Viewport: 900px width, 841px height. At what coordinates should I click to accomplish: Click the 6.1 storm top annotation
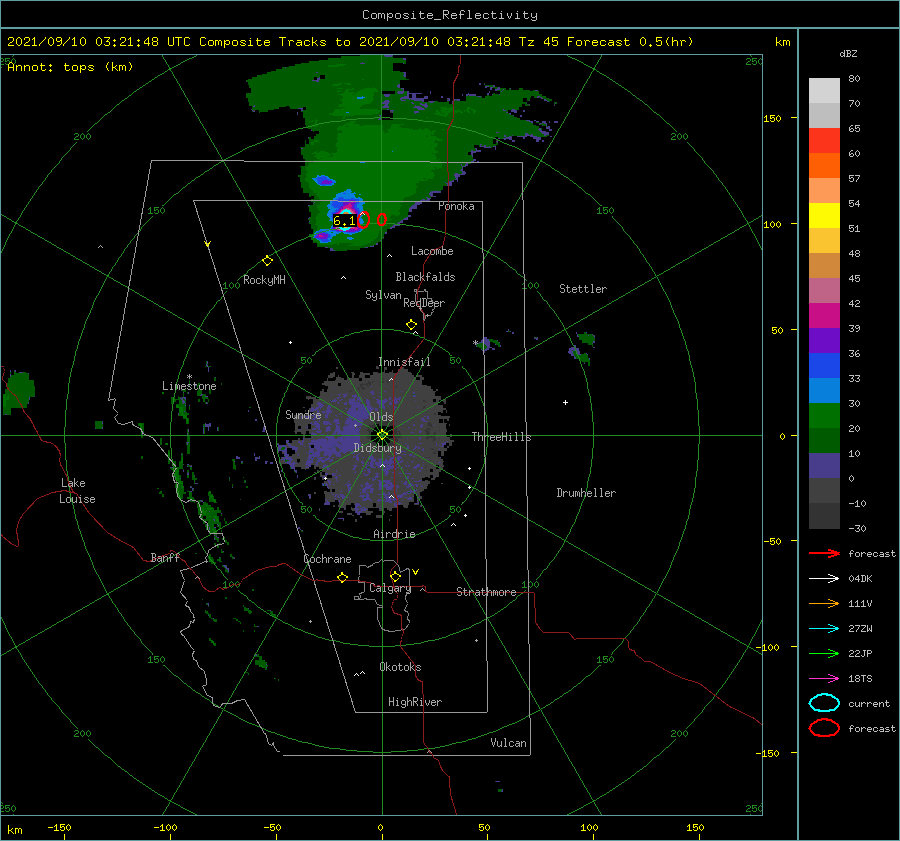click(x=344, y=220)
